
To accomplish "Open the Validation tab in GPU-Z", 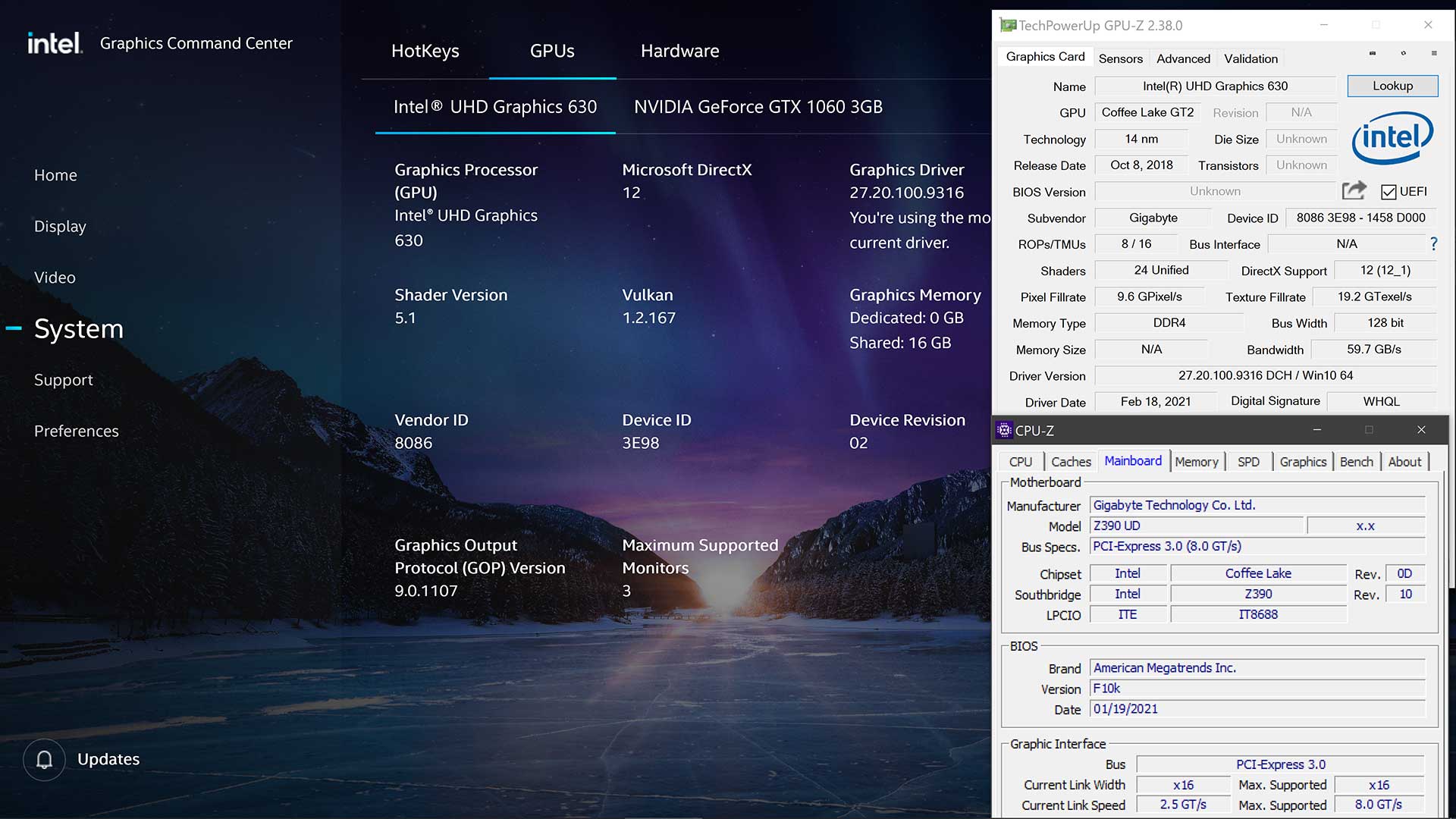I will tap(1250, 58).
